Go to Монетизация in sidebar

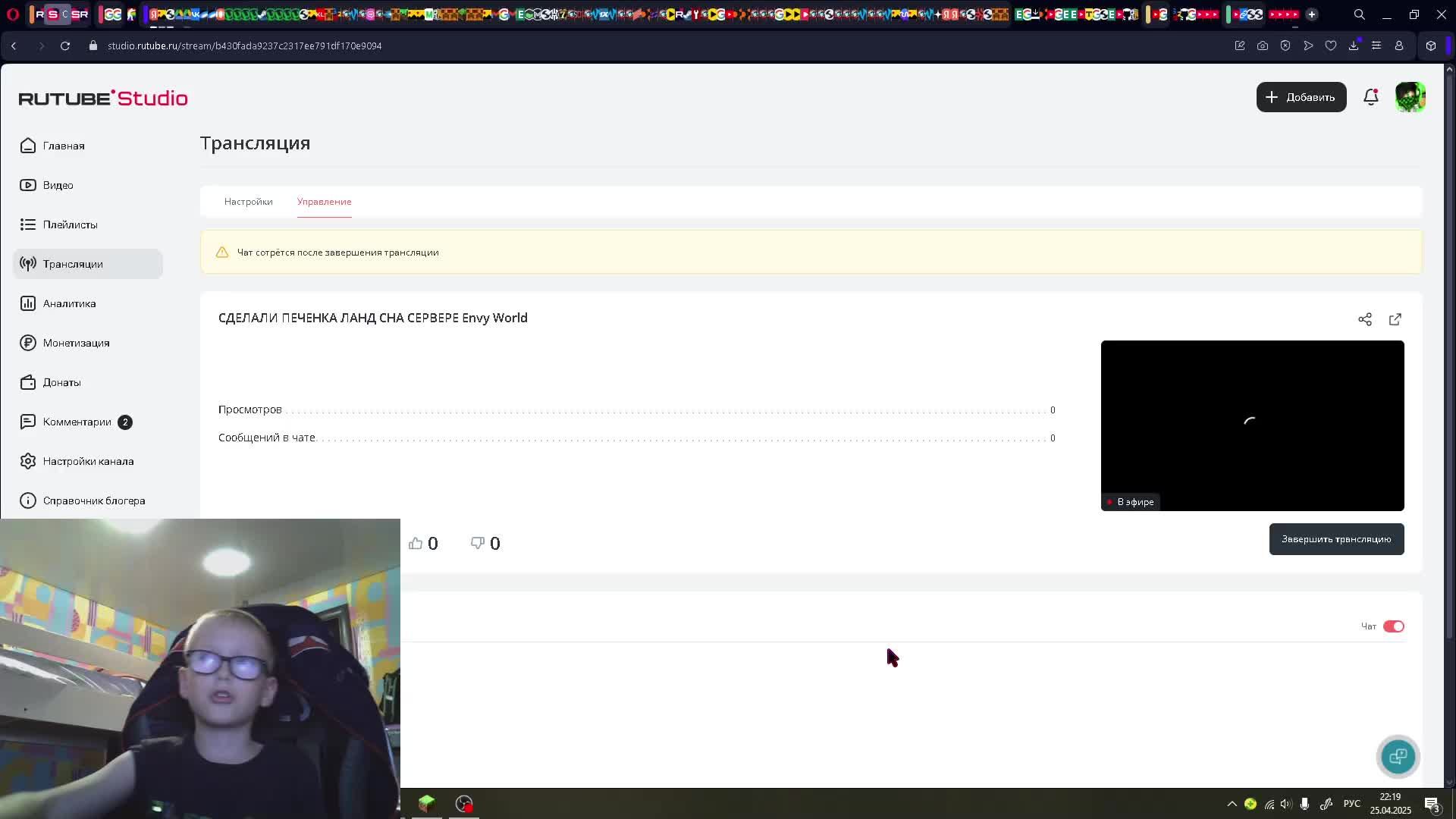(x=76, y=343)
